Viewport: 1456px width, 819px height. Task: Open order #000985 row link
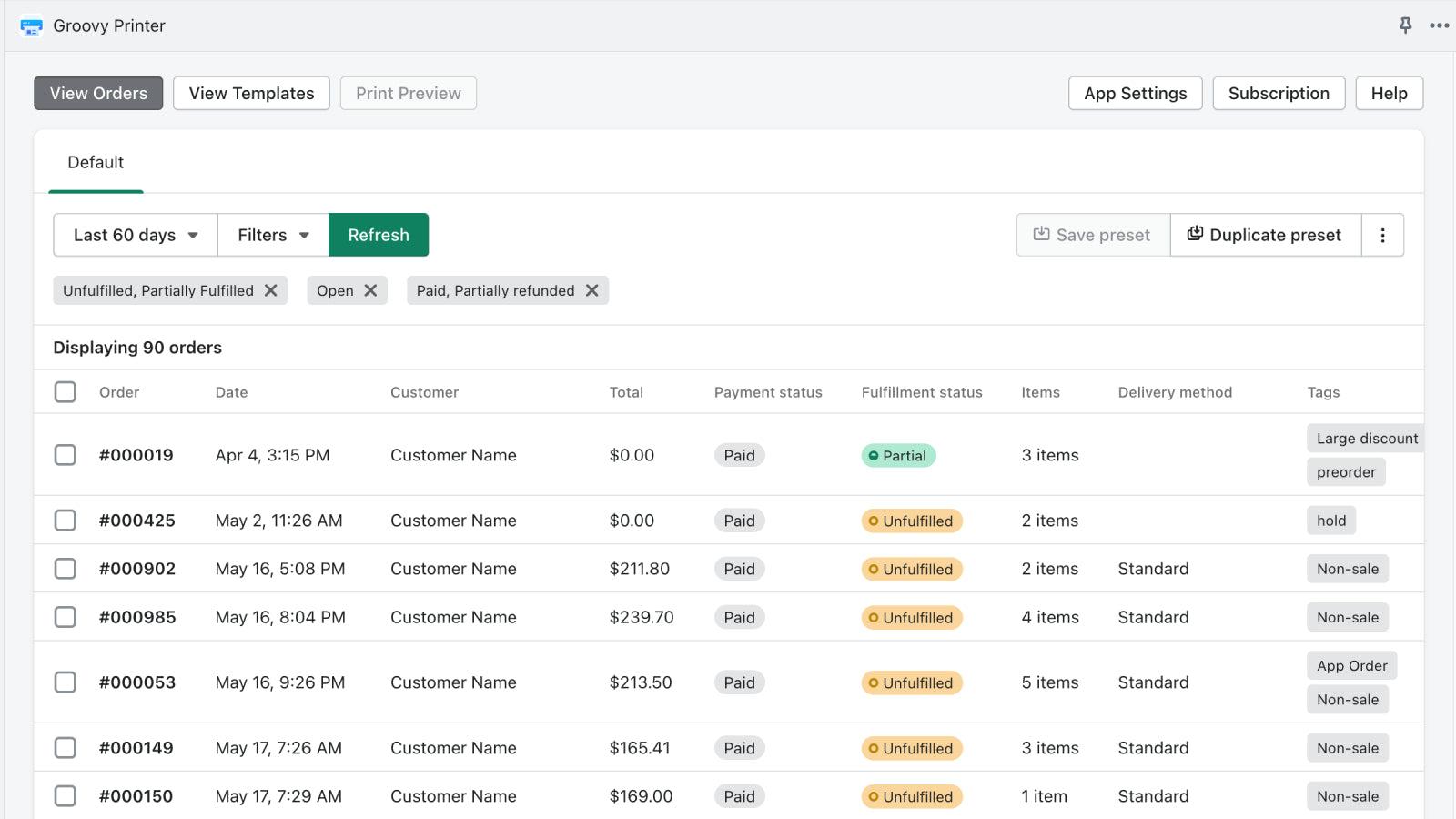[x=137, y=617]
